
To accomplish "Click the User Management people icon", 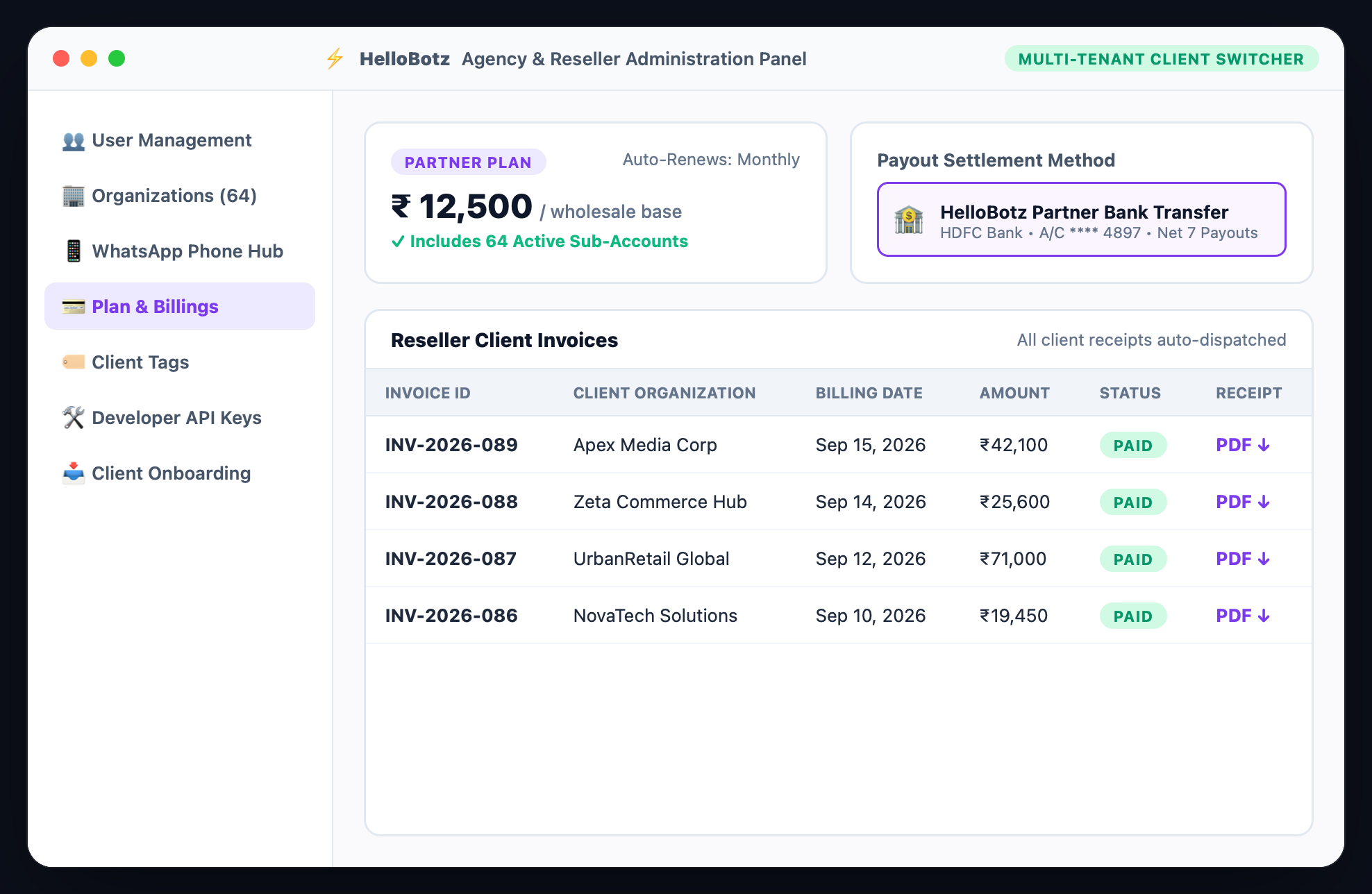I will click(x=73, y=141).
